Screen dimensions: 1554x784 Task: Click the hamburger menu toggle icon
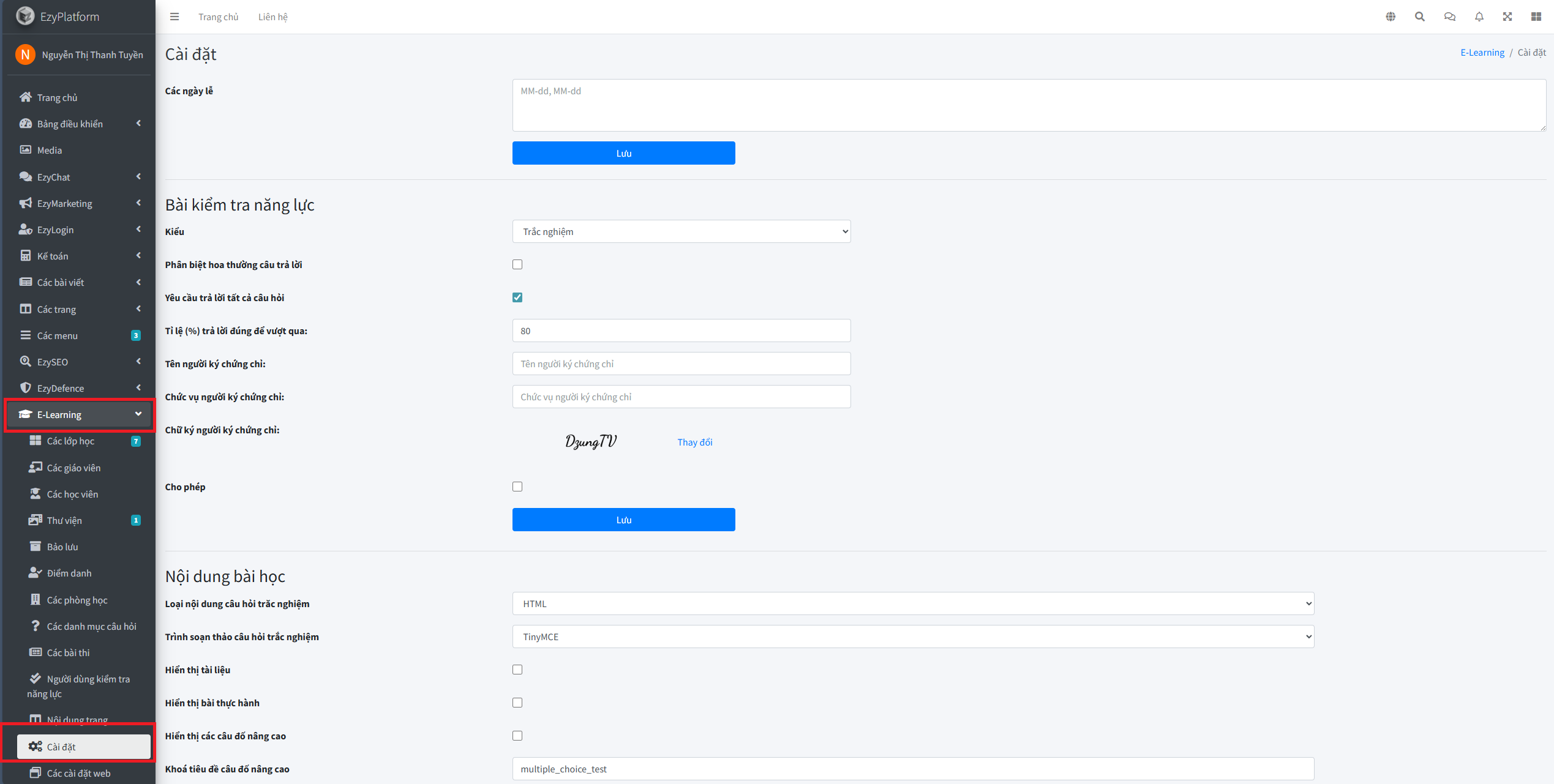(175, 17)
